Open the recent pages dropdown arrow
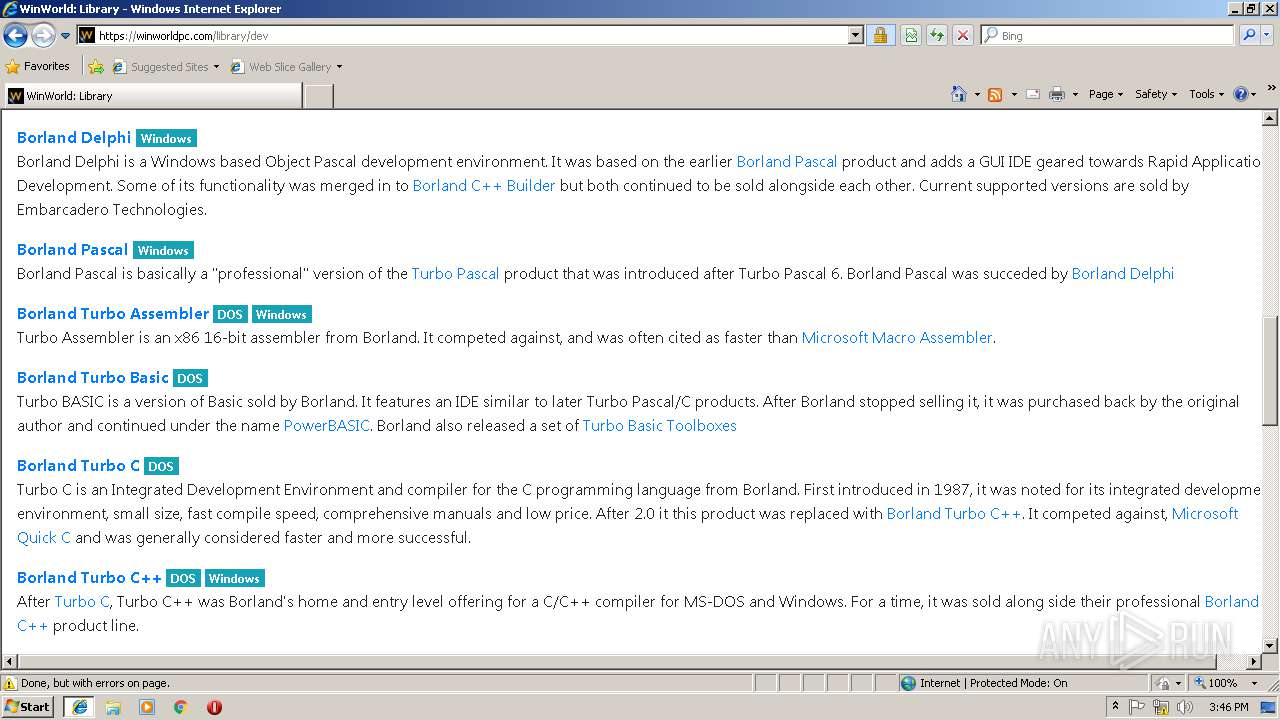The width and height of the screenshot is (1280, 720). tap(66, 35)
